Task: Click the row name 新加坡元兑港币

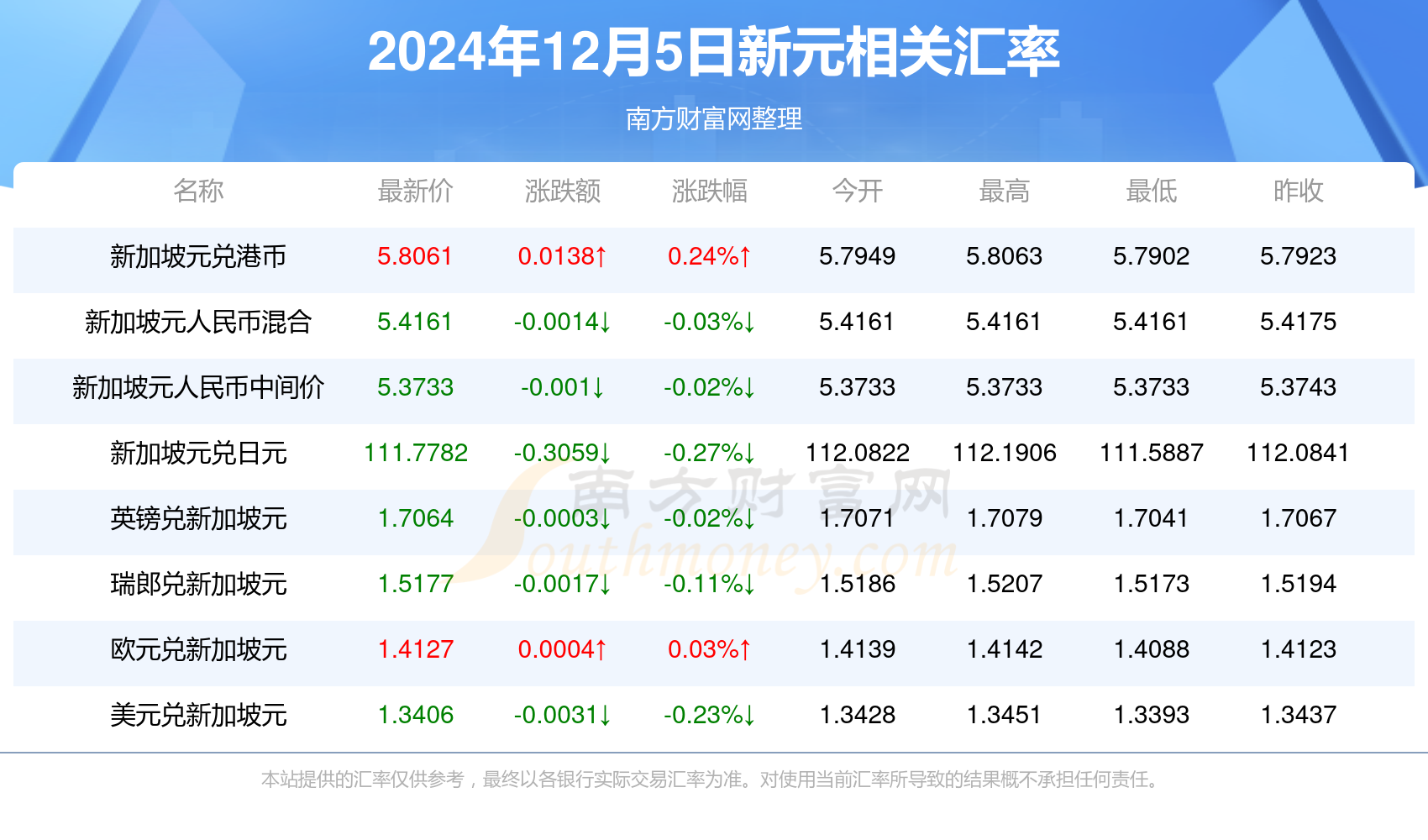Action: pos(198,256)
